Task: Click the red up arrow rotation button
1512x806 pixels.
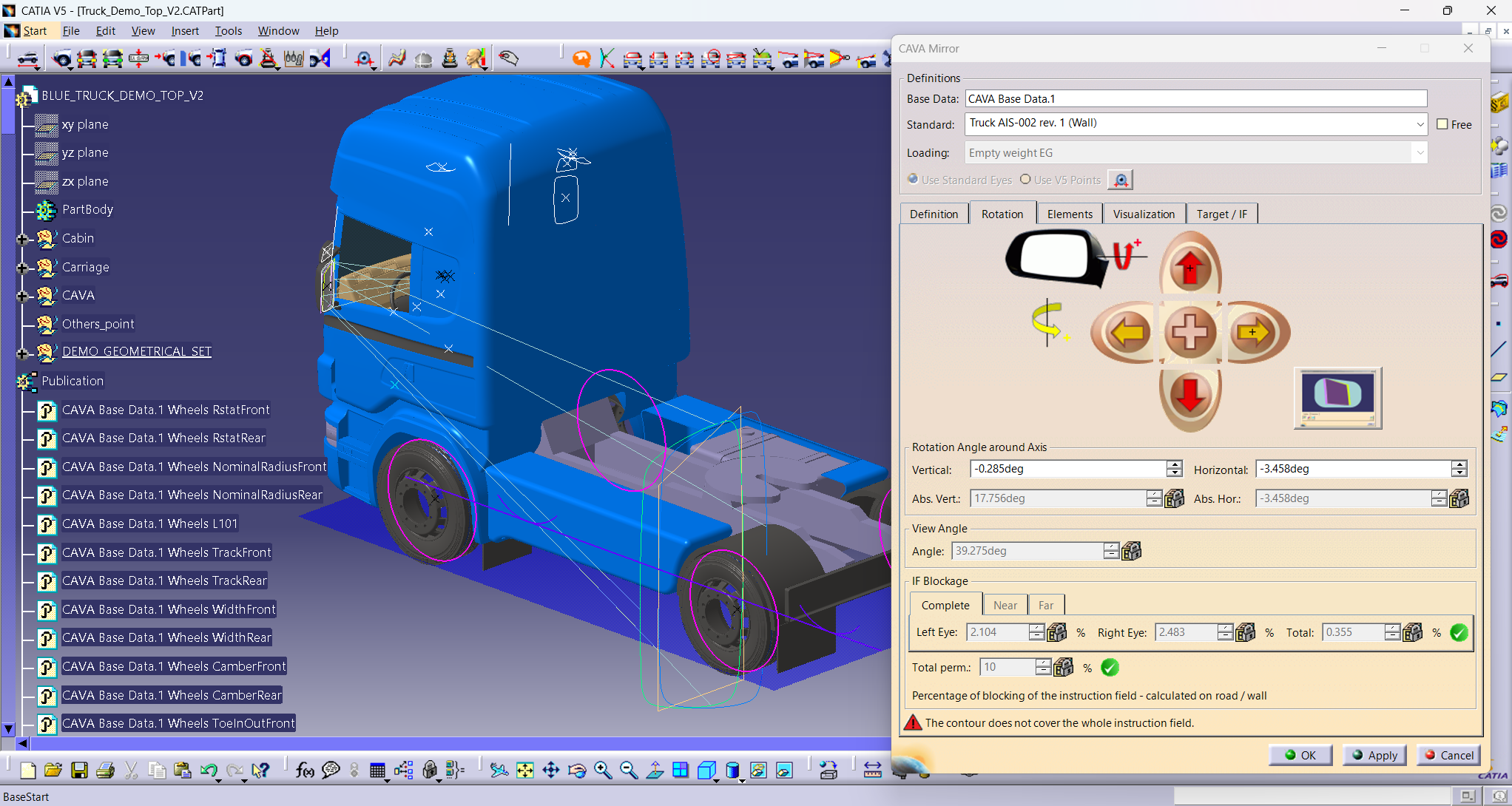Action: click(1190, 267)
